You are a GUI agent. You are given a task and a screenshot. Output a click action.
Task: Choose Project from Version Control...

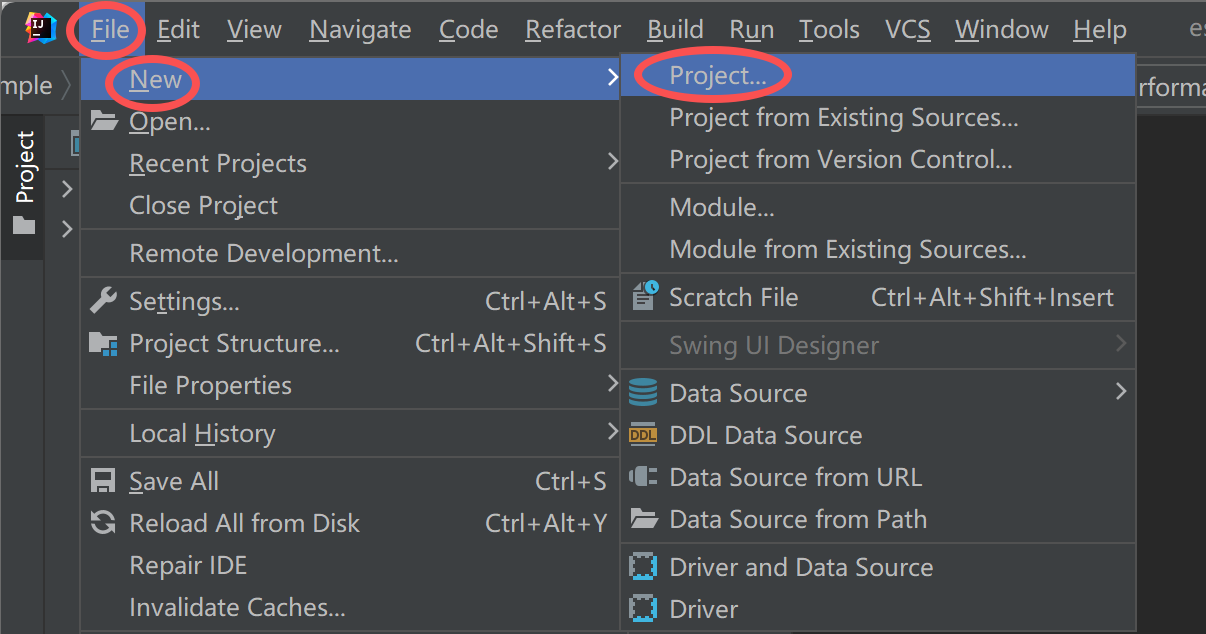(x=840, y=160)
